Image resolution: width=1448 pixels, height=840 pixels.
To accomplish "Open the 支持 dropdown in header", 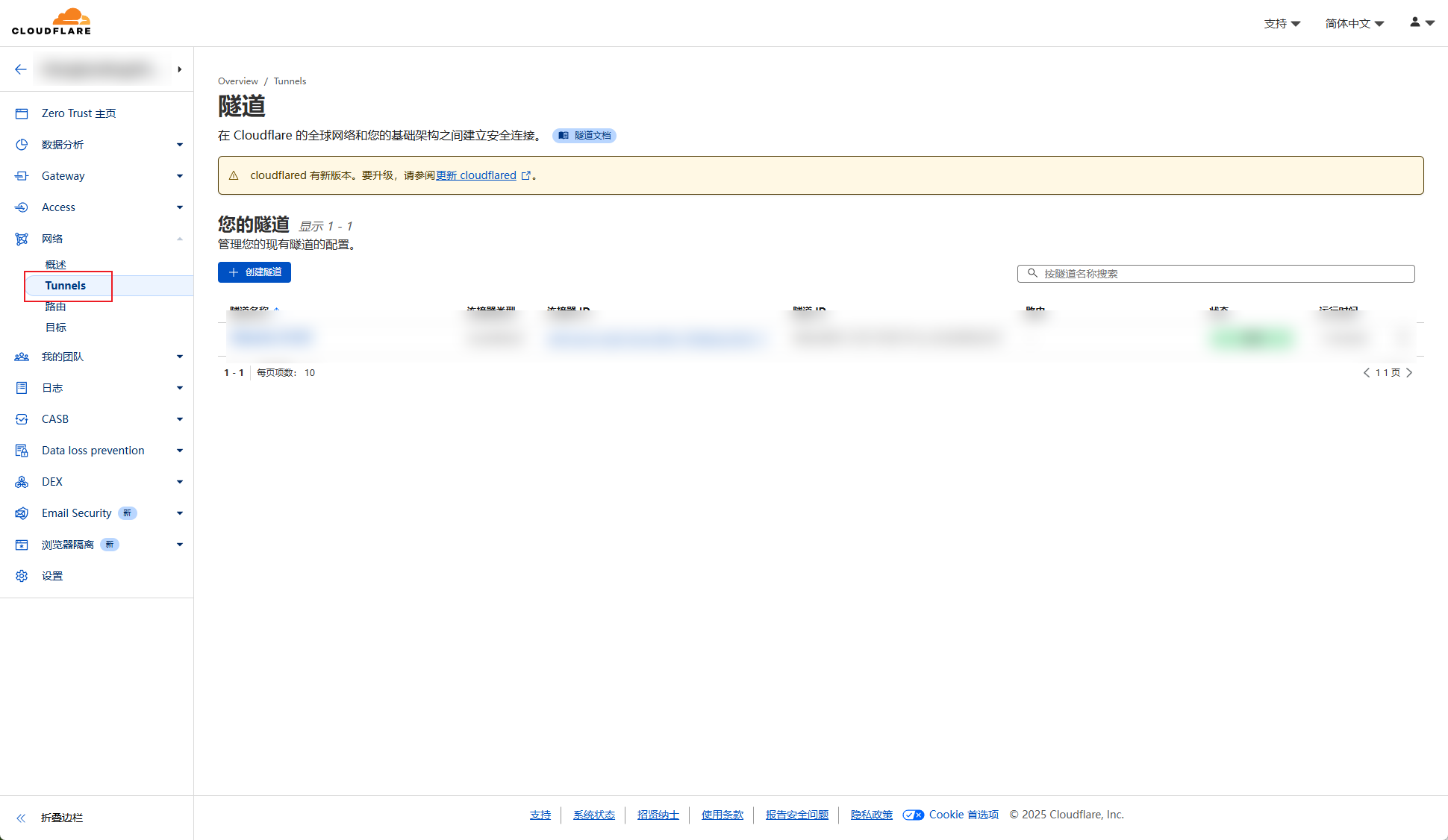I will (1282, 24).
